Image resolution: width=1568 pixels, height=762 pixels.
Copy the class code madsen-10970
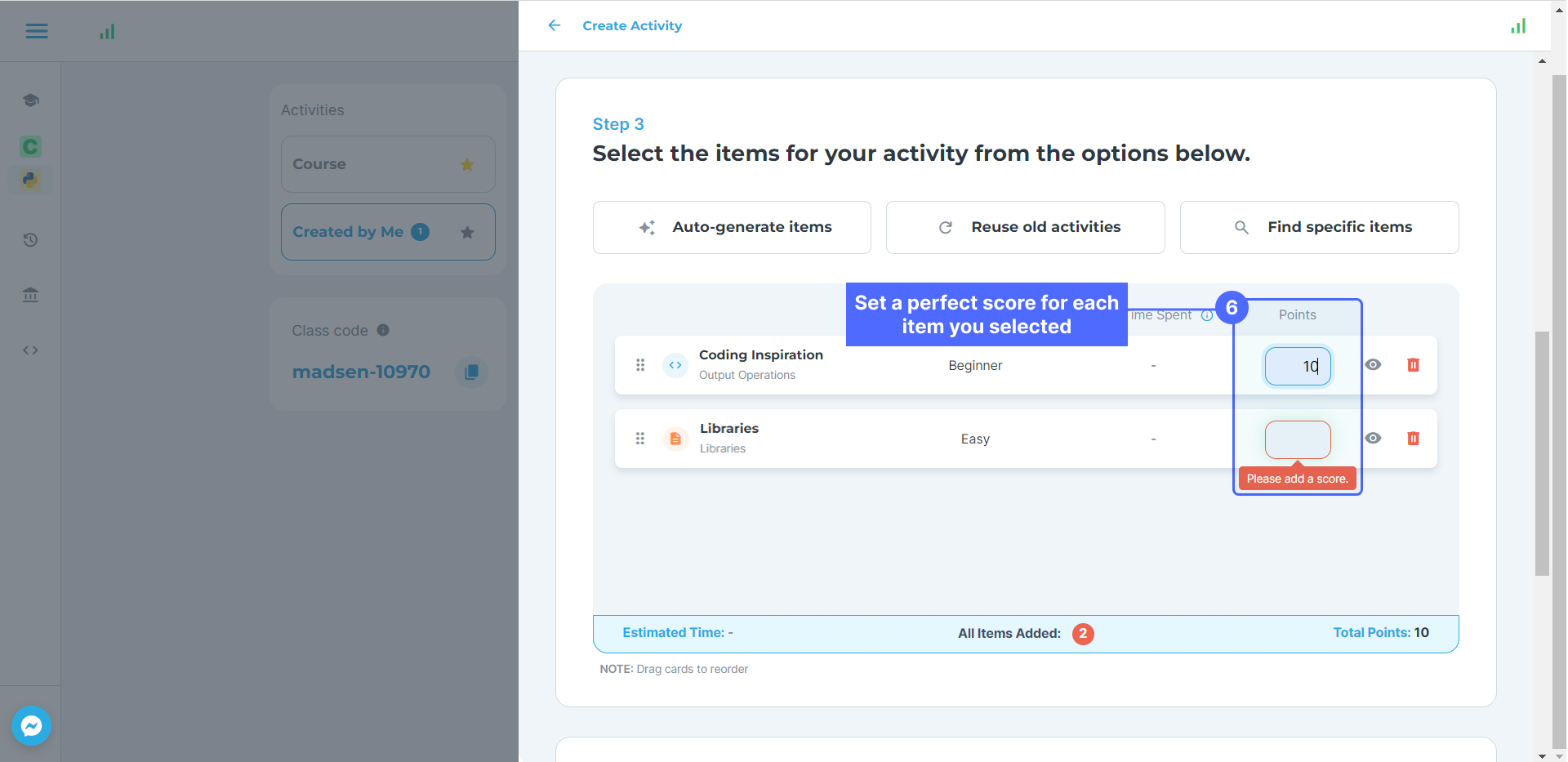click(471, 372)
